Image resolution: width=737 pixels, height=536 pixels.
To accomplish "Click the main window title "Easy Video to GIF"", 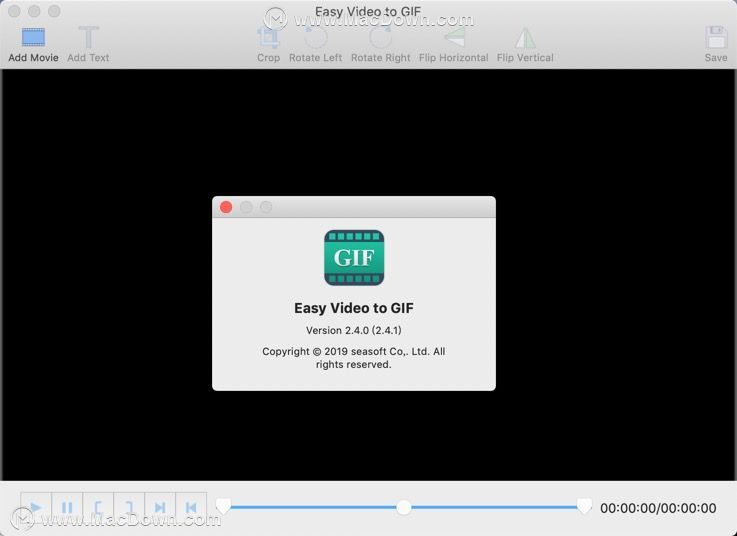I will click(x=368, y=11).
